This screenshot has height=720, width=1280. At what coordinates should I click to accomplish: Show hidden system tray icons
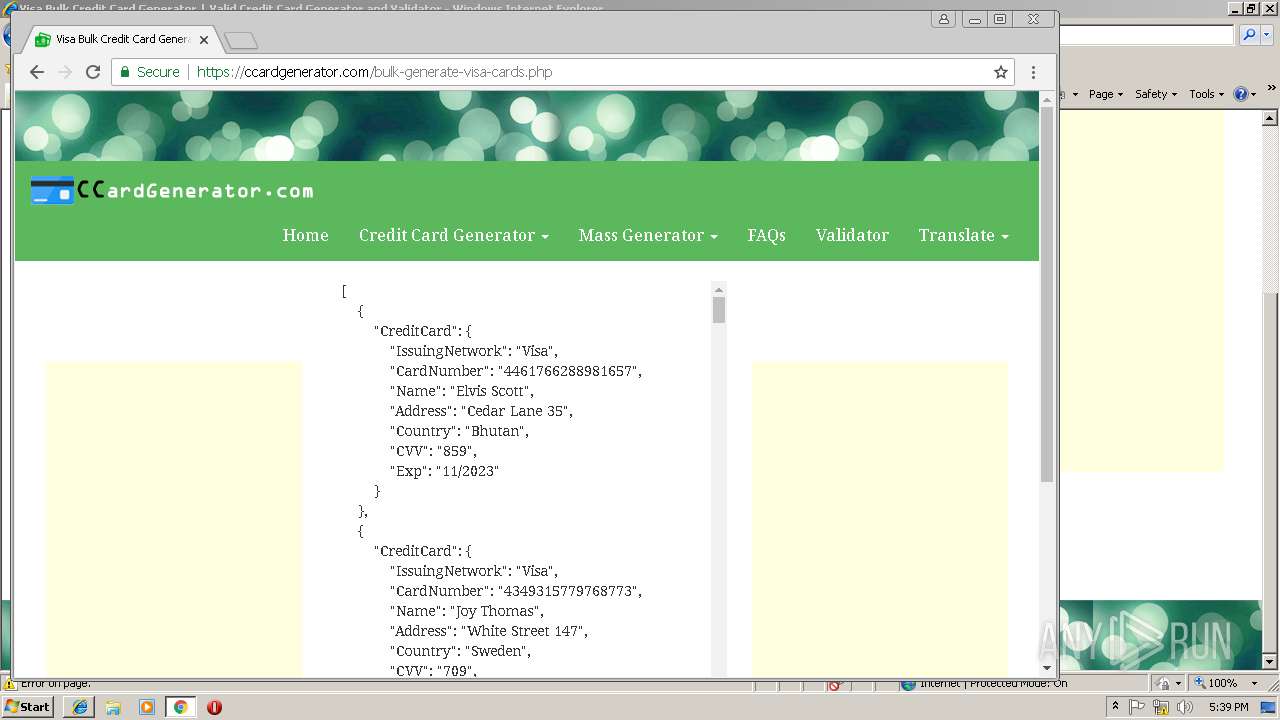click(x=1116, y=707)
